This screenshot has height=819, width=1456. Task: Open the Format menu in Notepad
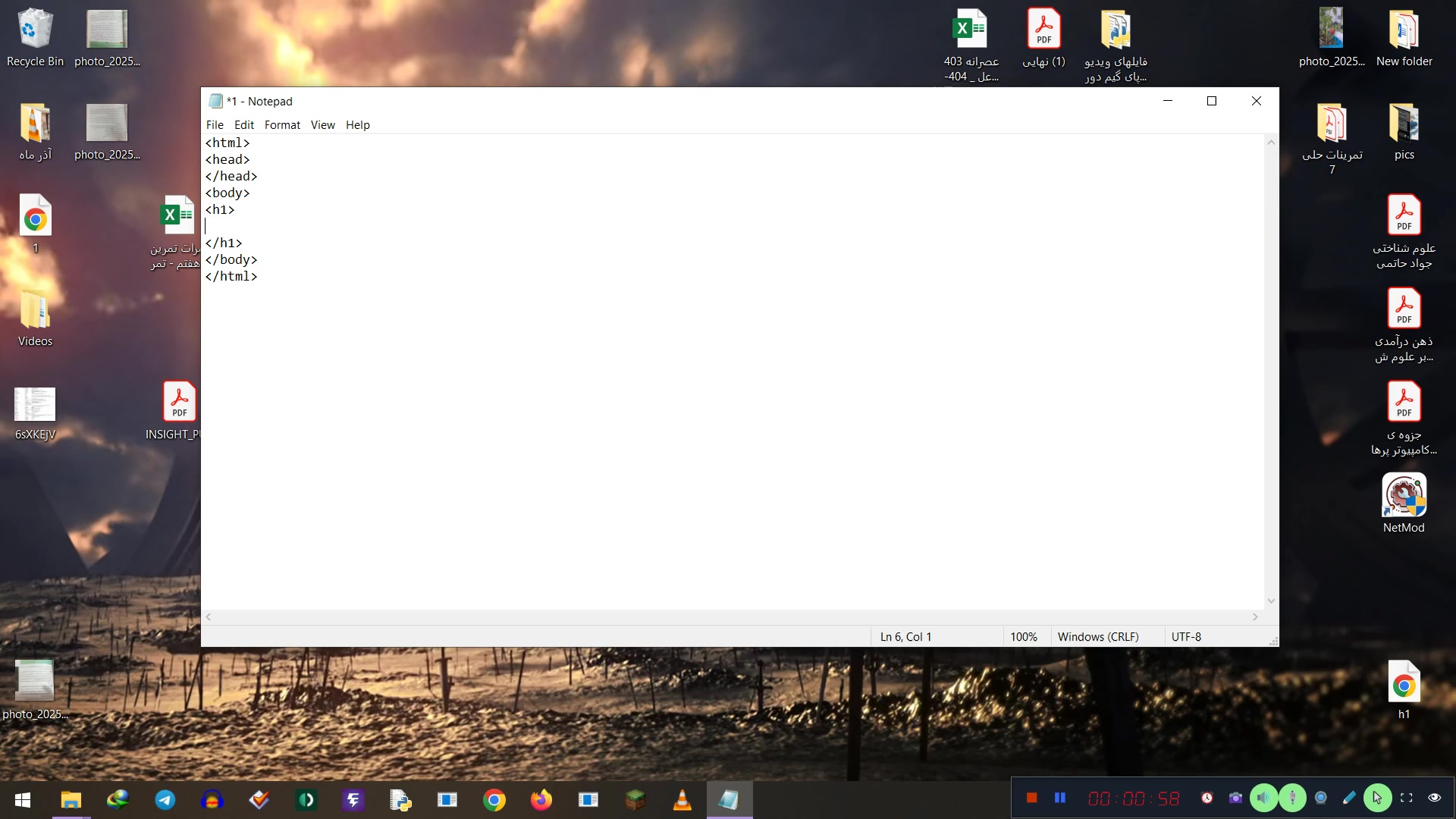(x=282, y=125)
